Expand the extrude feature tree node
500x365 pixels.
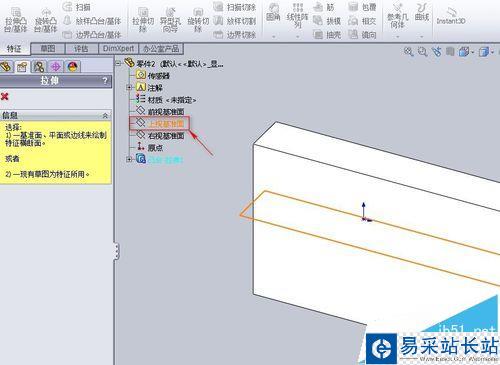click(130, 159)
